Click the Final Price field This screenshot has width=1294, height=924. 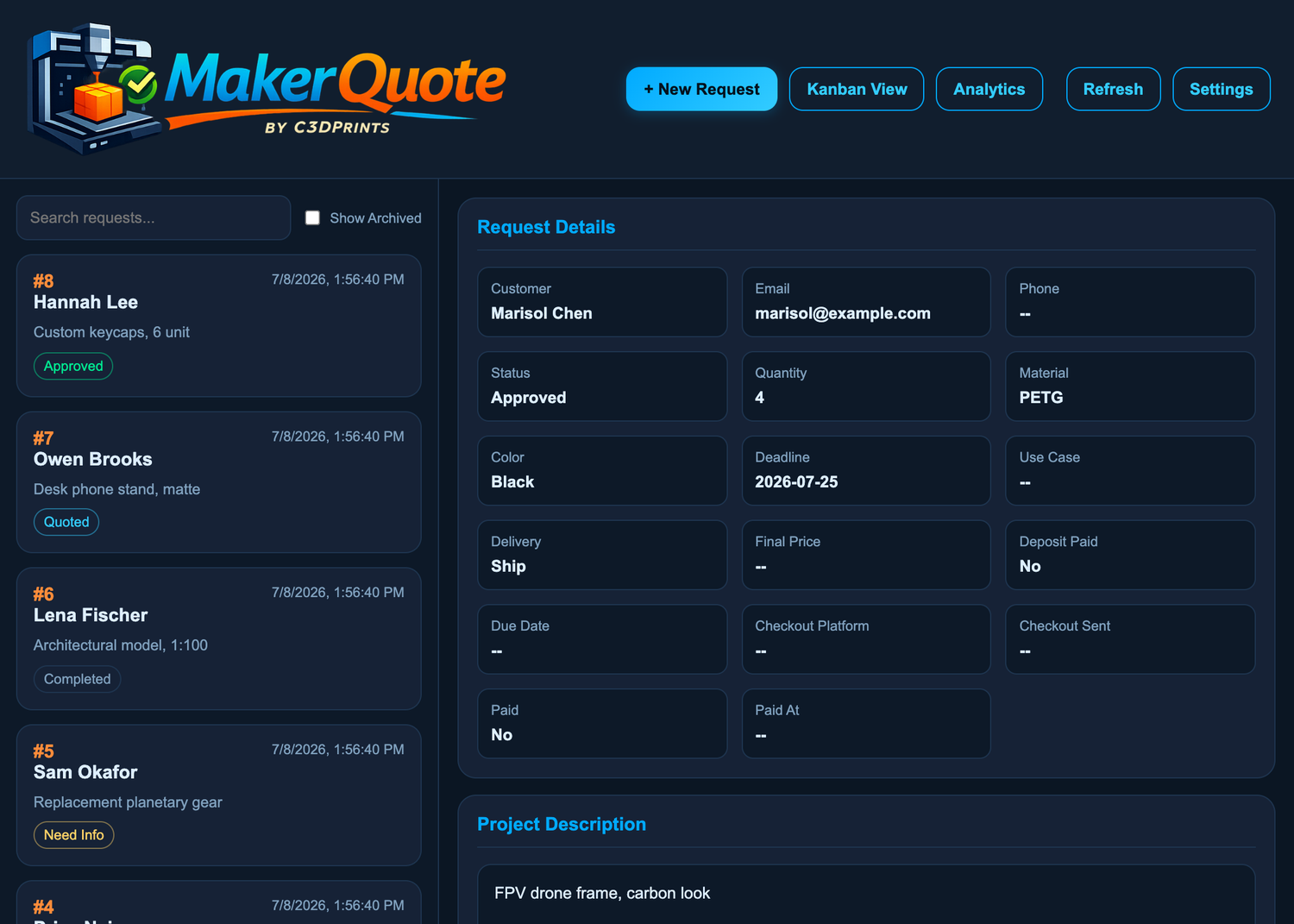click(x=866, y=555)
